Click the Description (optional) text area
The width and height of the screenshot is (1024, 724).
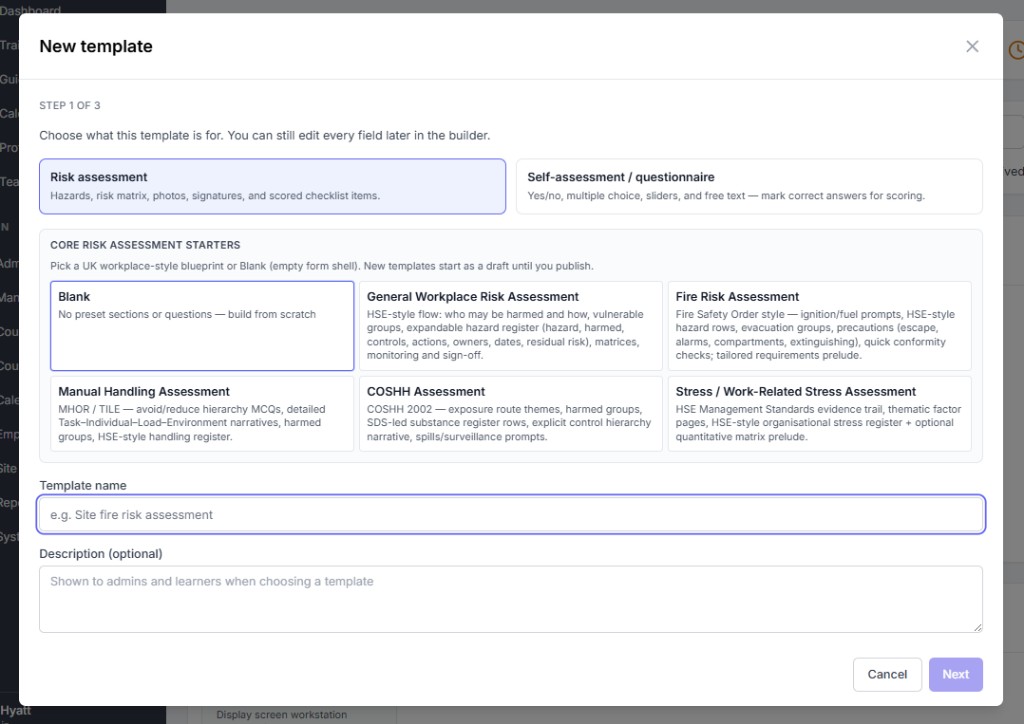click(x=511, y=599)
